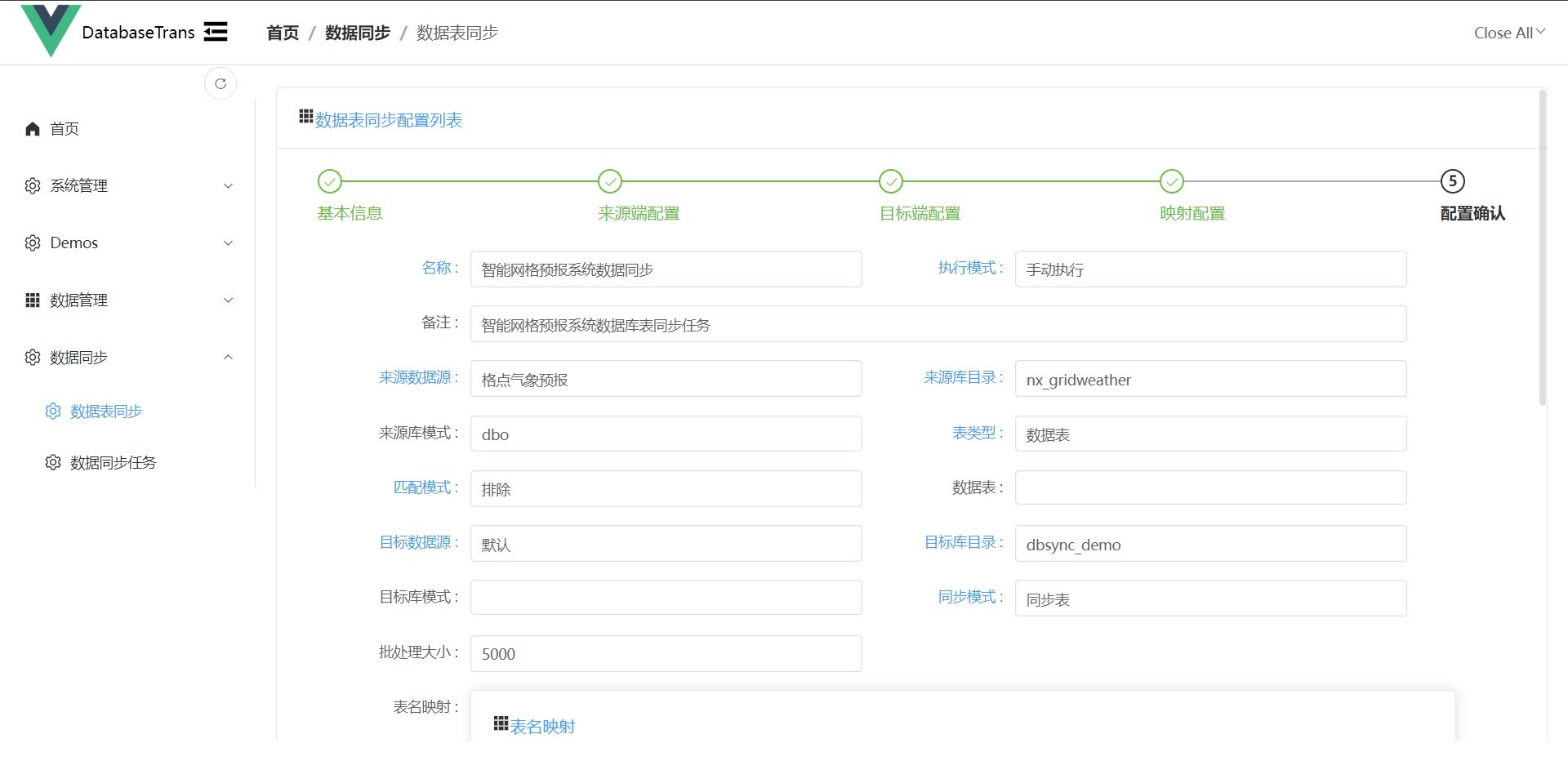The height and width of the screenshot is (761, 1568).
Task: Click the grid icon before 表名映射 title
Action: pos(501,723)
